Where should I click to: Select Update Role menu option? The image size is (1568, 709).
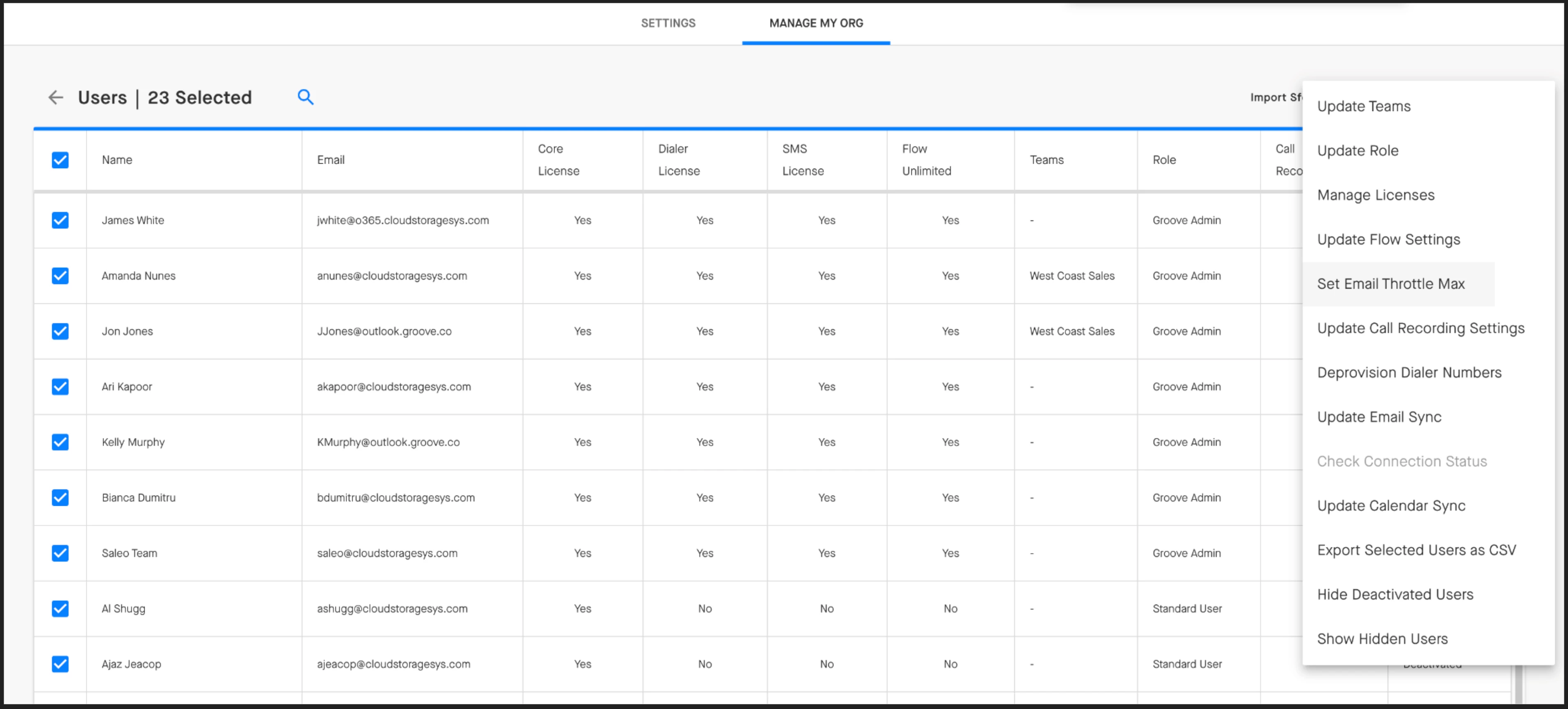[x=1358, y=151]
